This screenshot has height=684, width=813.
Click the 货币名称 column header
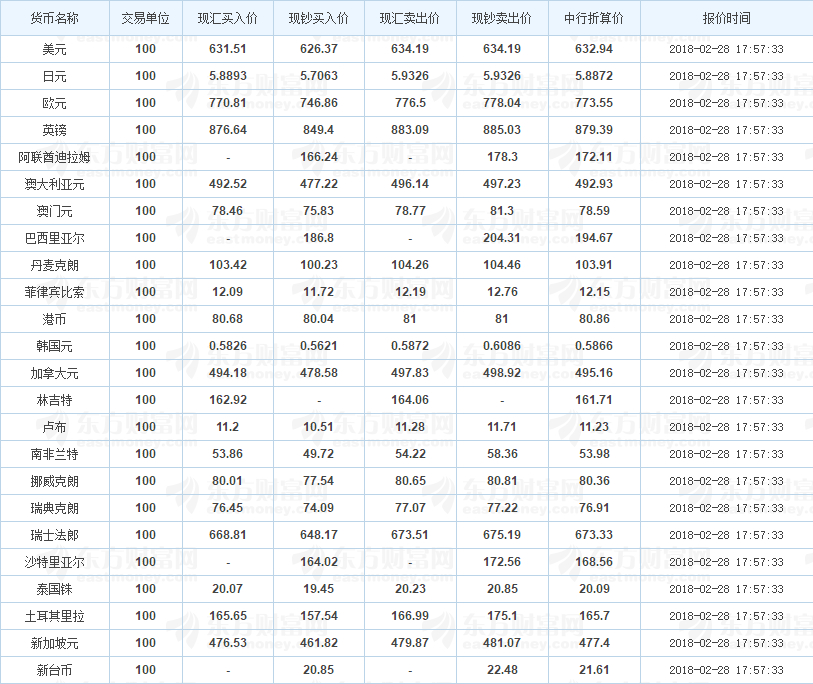54,18
